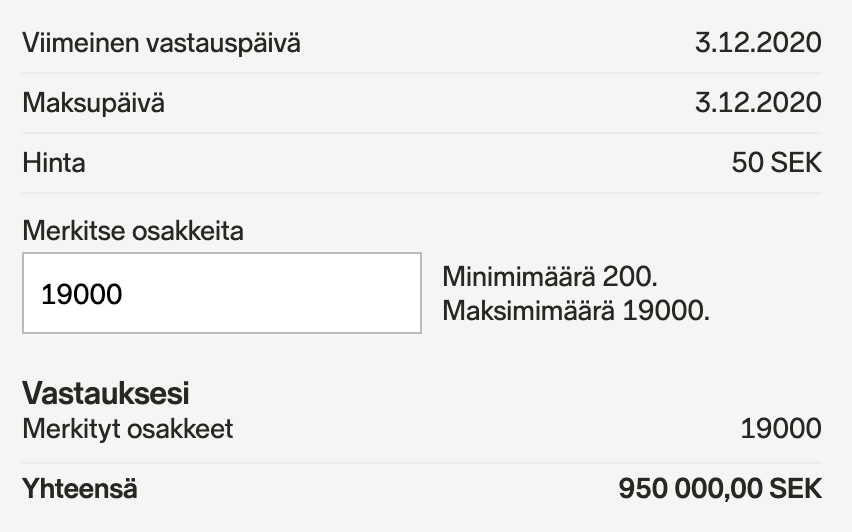
Task: Click the Viimeinen vastauspäivä date value
Action: 757,44
